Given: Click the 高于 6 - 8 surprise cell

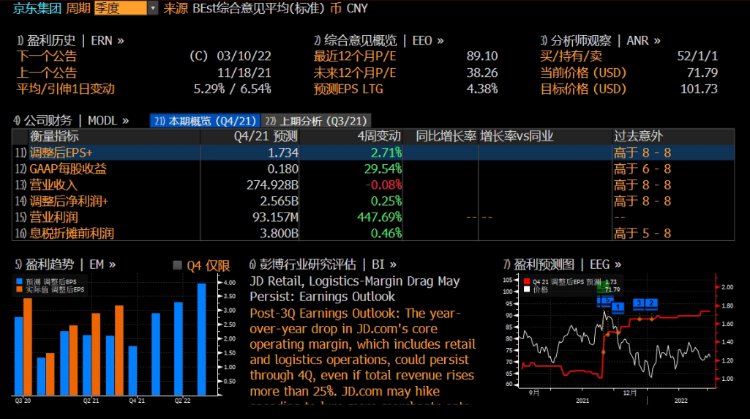Looking at the screenshot, I should click(x=642, y=169).
